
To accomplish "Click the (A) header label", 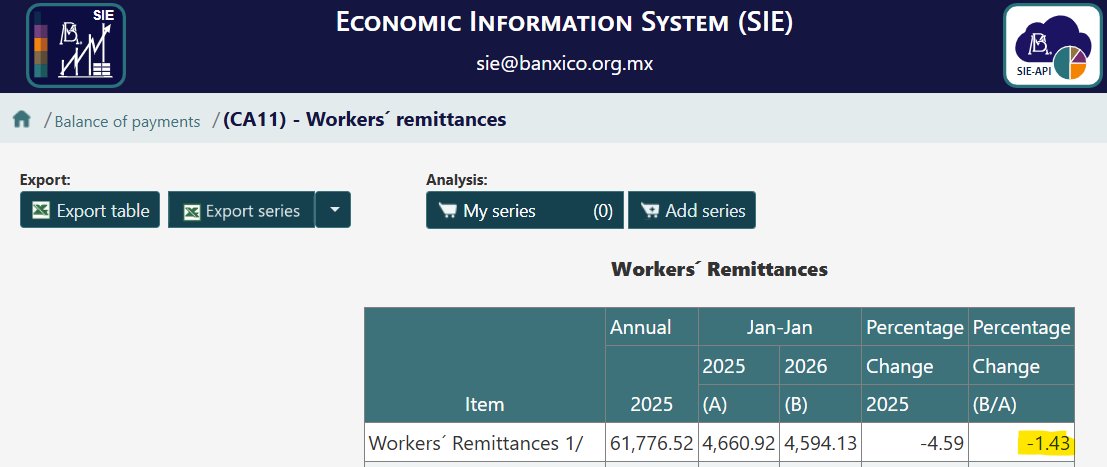I will [x=714, y=405].
